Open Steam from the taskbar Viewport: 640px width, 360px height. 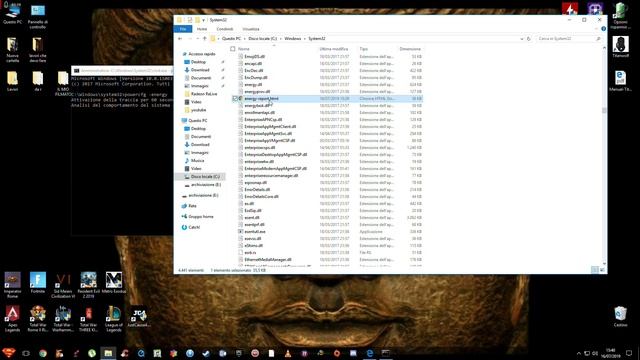tap(206, 353)
